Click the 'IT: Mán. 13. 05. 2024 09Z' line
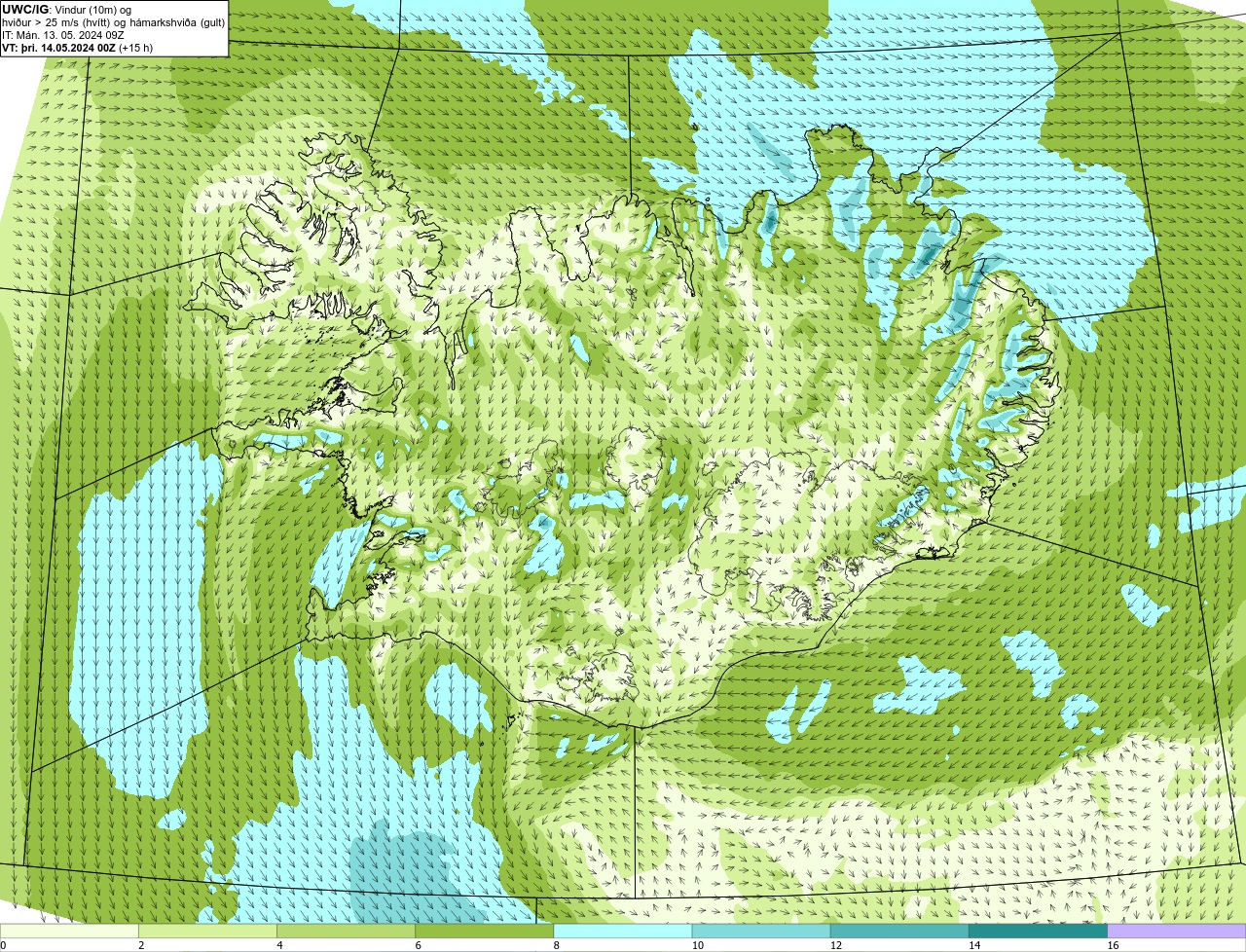The height and width of the screenshot is (952, 1246). (62, 34)
